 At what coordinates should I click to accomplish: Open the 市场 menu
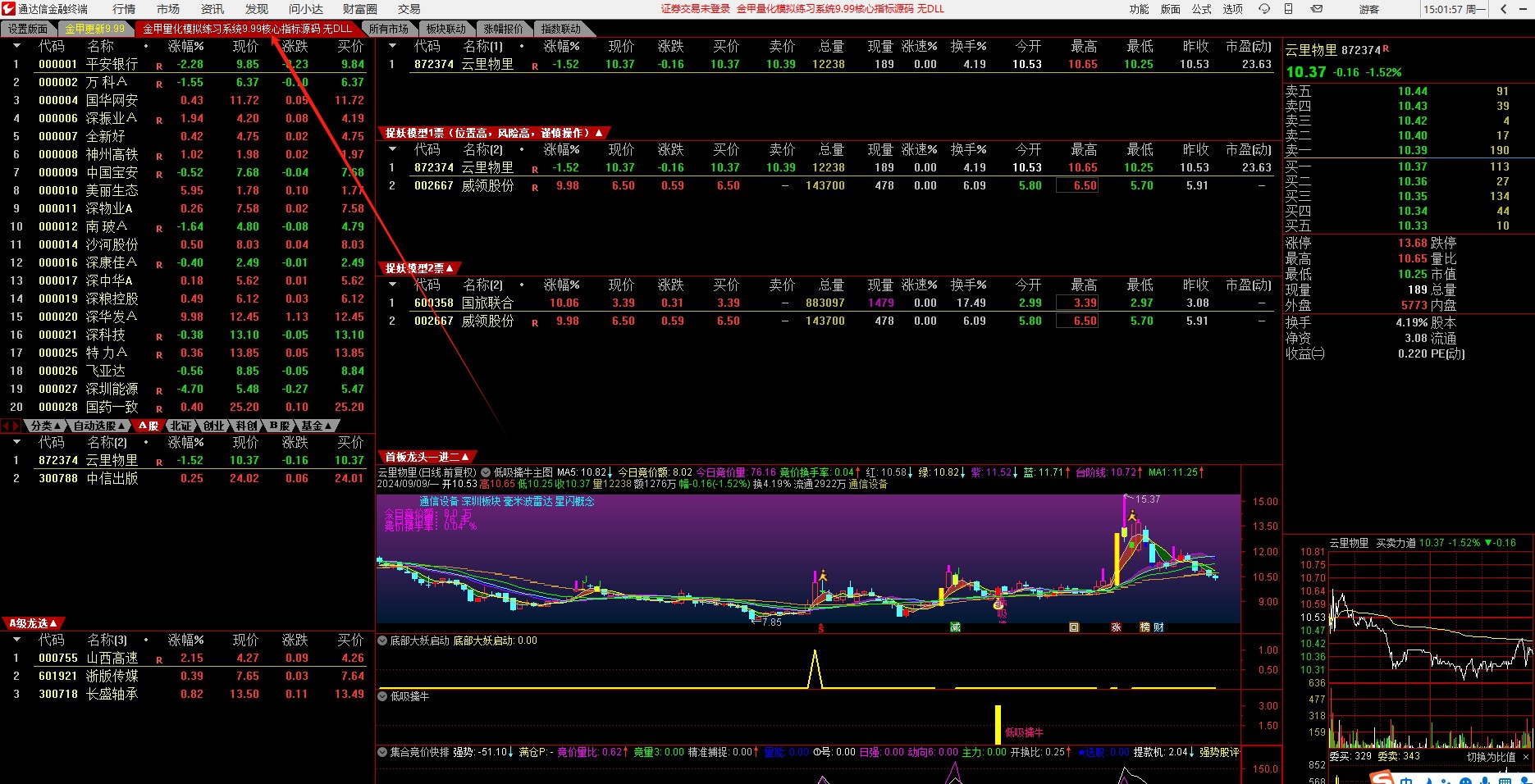click(168, 9)
